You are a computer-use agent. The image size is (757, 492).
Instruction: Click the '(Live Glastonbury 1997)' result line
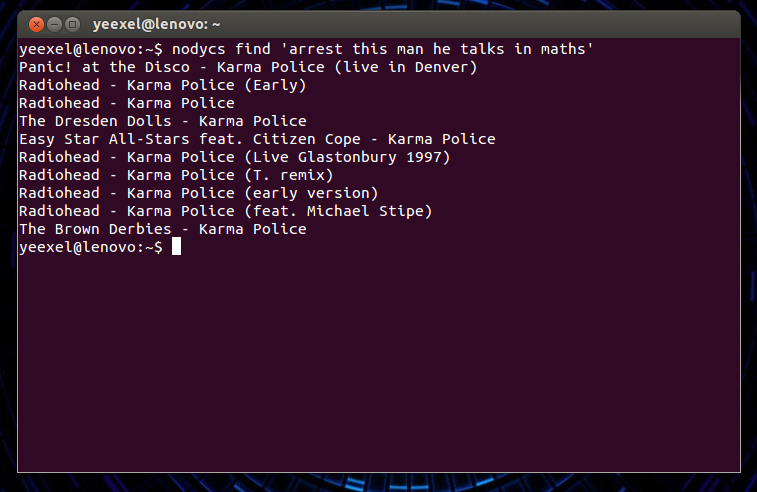click(235, 157)
